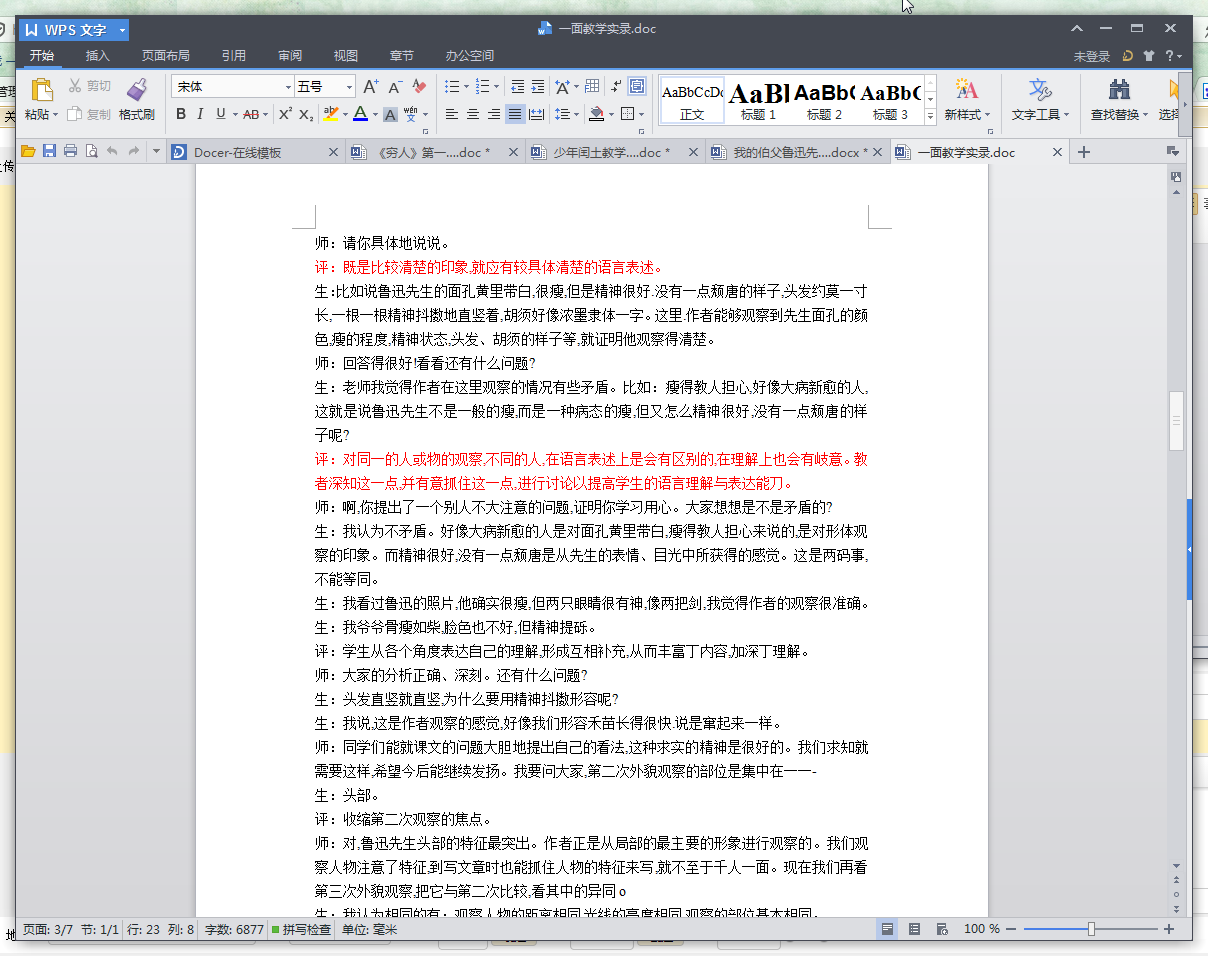Click the superscript X² icon
The image size is (1208, 956).
click(285, 114)
